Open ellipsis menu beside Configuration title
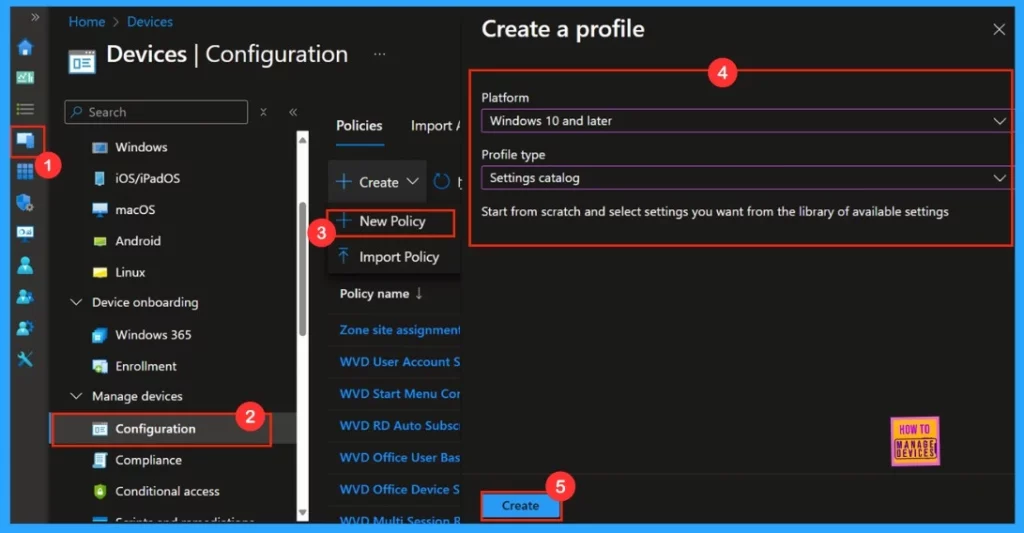Viewport: 1024px width, 533px height. coord(379,54)
